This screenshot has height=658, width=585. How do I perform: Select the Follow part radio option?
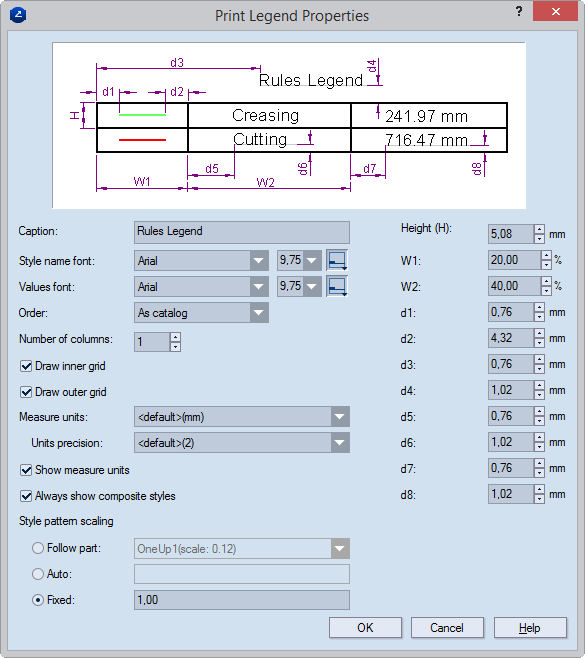38,548
